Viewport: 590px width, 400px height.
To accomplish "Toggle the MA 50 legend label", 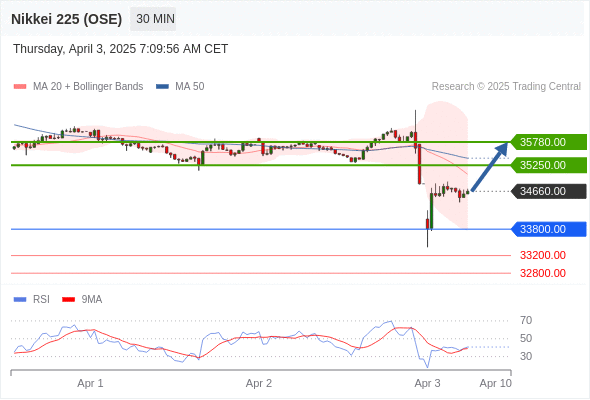I will tap(190, 87).
